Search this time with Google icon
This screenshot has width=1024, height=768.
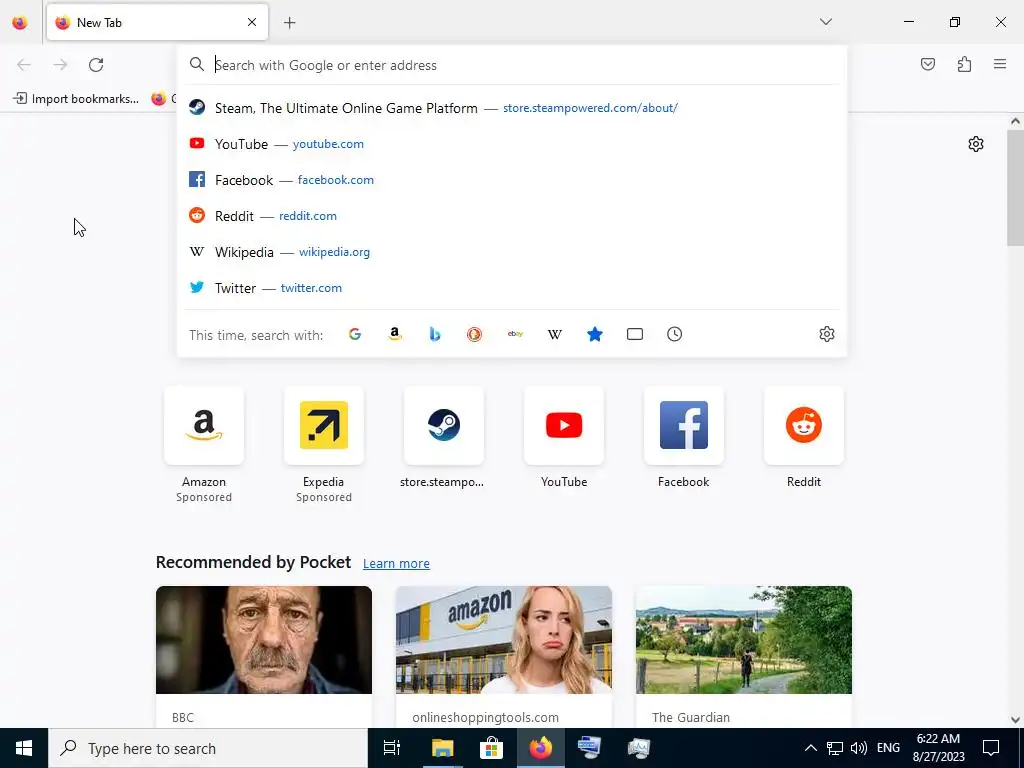[x=355, y=334]
